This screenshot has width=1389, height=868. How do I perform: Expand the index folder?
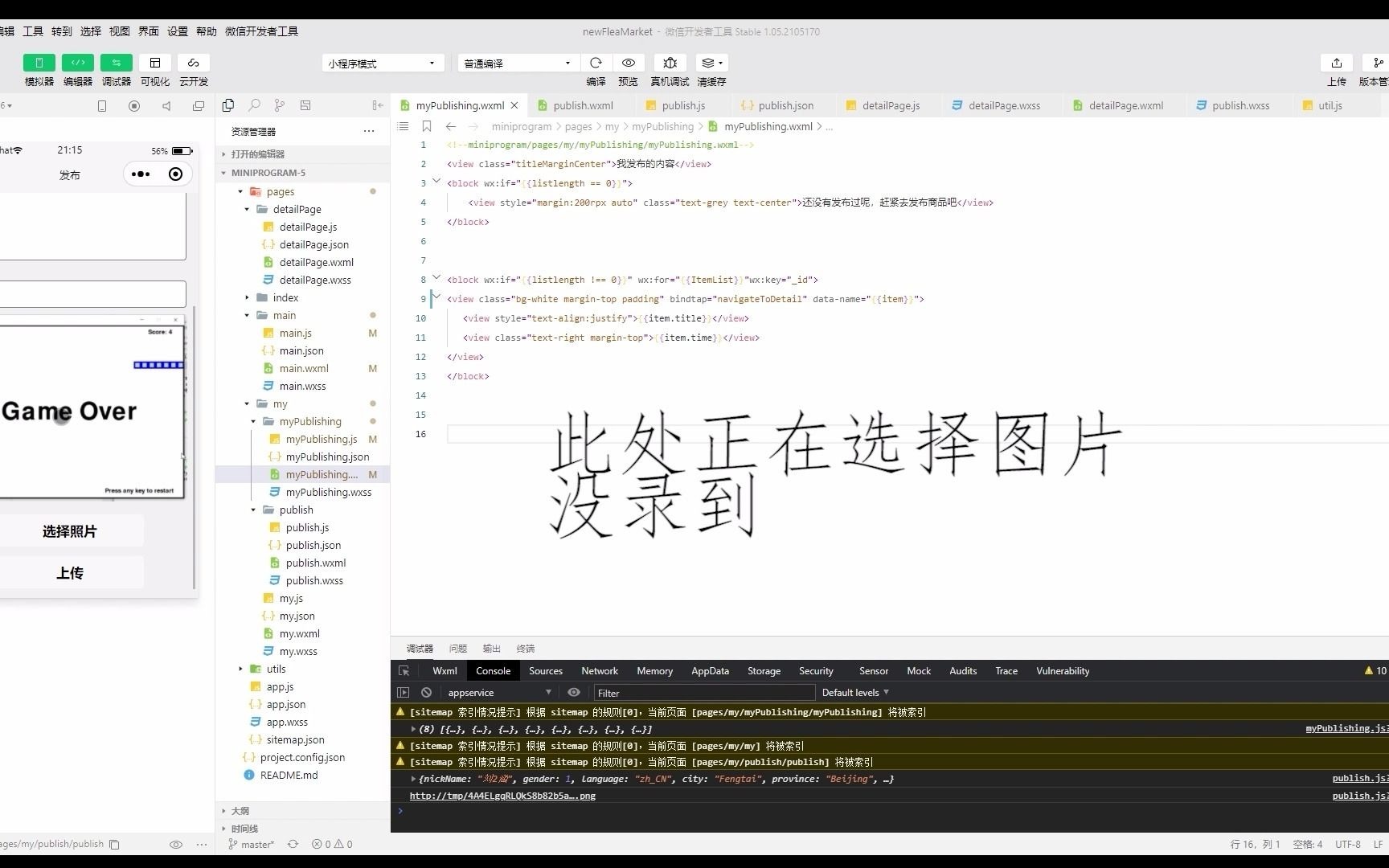[247, 298]
